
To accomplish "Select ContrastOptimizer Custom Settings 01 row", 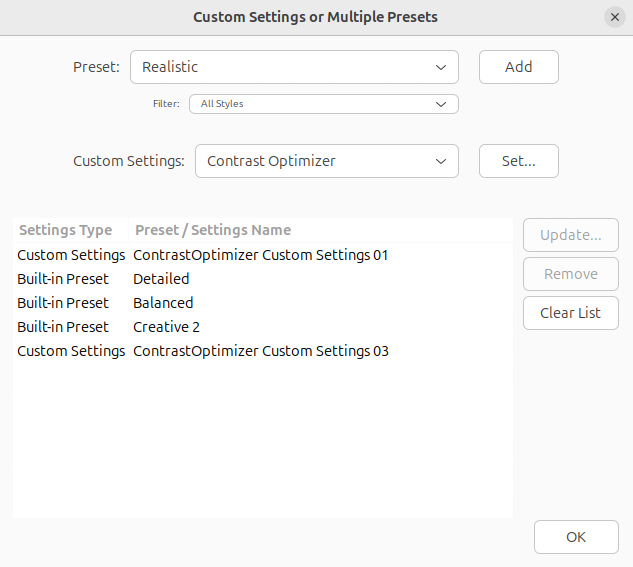I will tap(260, 255).
